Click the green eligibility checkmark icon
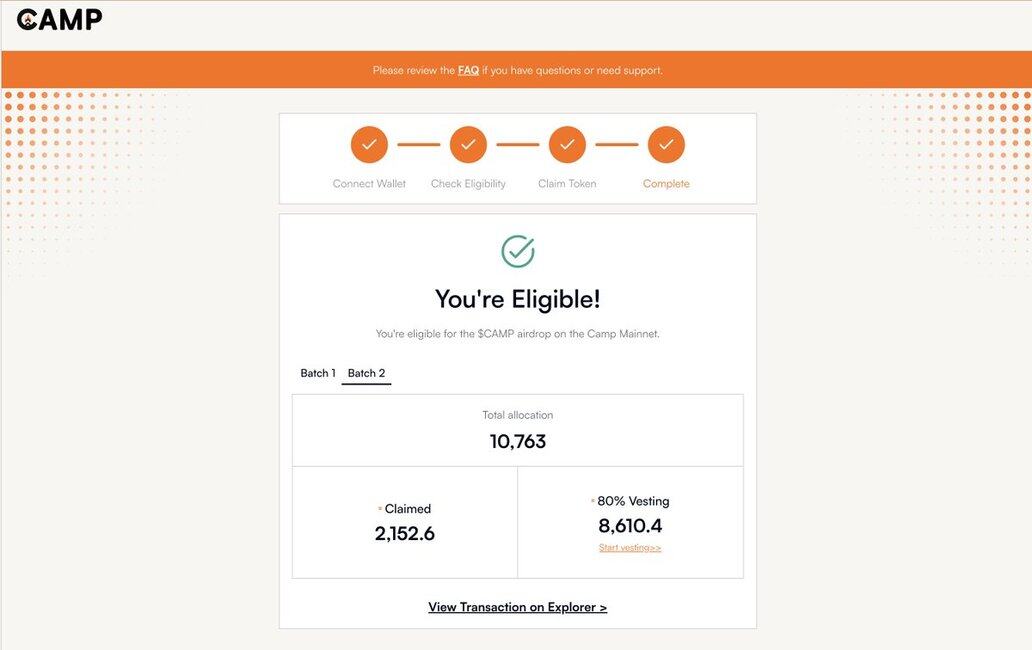This screenshot has height=650, width=1032. point(518,251)
